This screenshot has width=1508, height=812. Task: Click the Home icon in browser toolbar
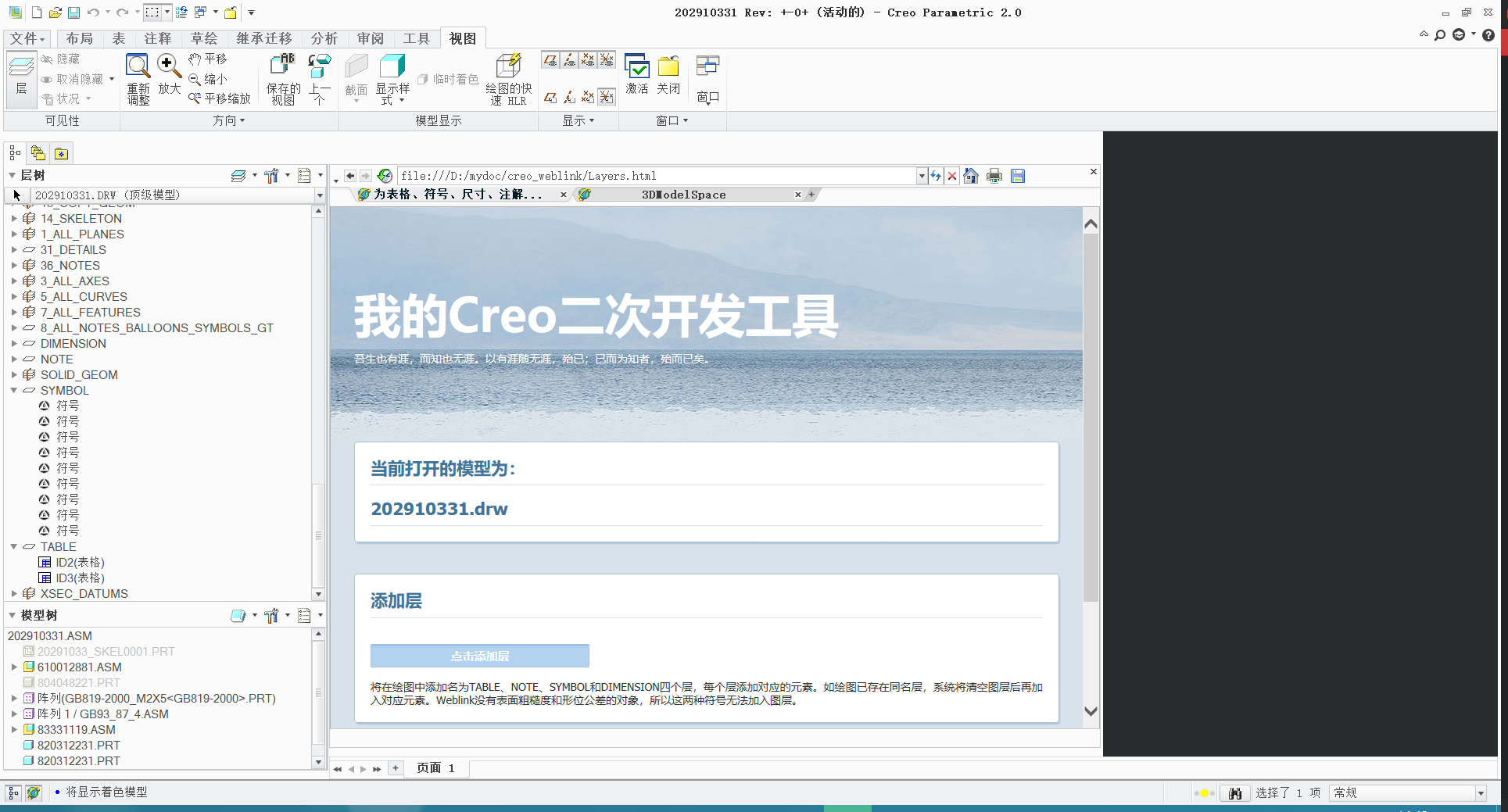(971, 176)
